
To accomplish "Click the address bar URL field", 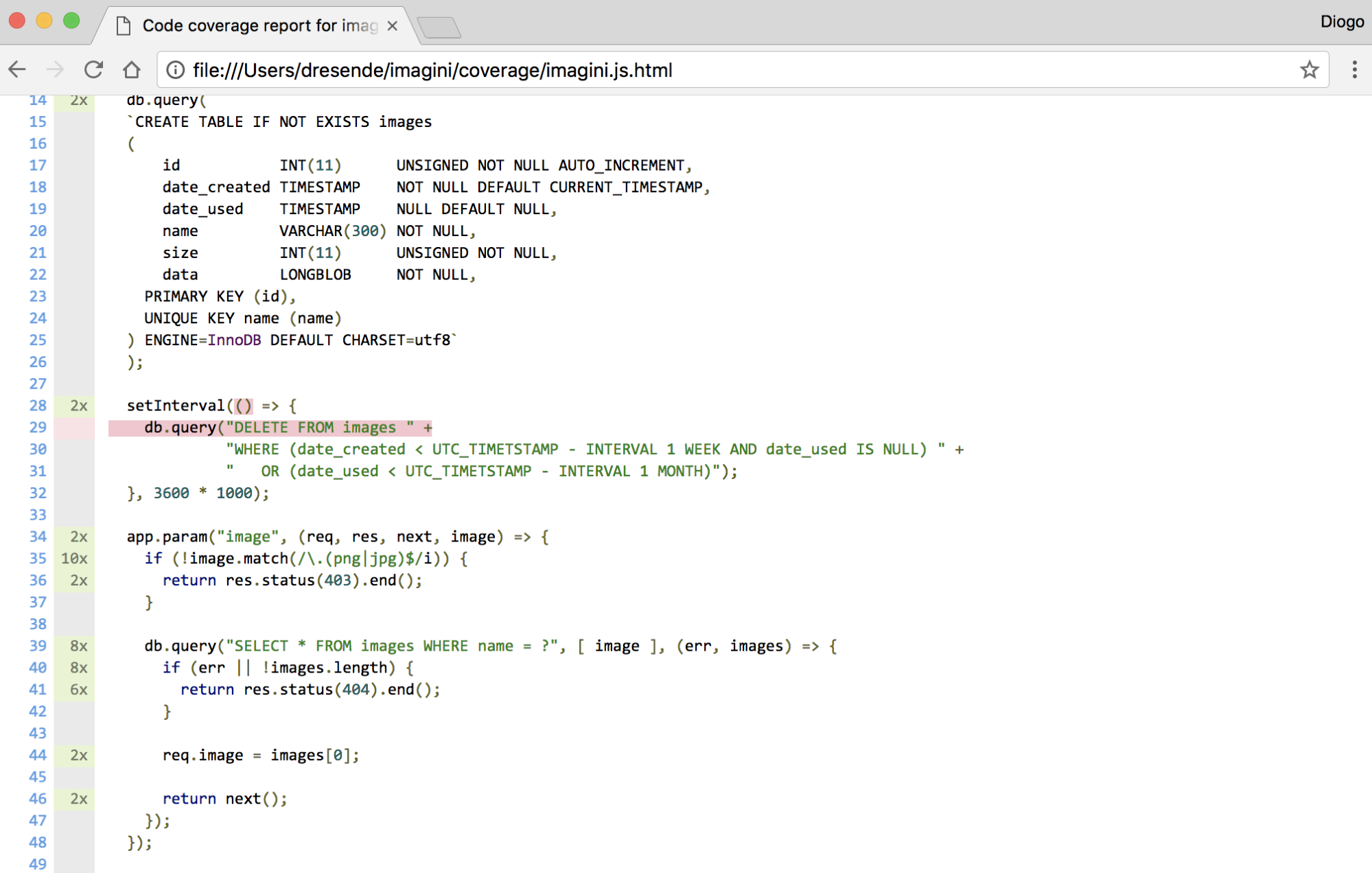I will pyautogui.click(x=686, y=70).
